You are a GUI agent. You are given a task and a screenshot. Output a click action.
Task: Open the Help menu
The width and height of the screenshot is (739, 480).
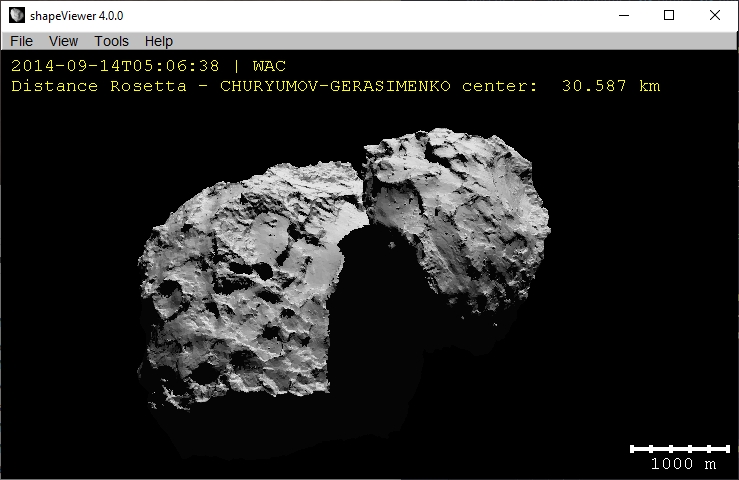coord(158,41)
